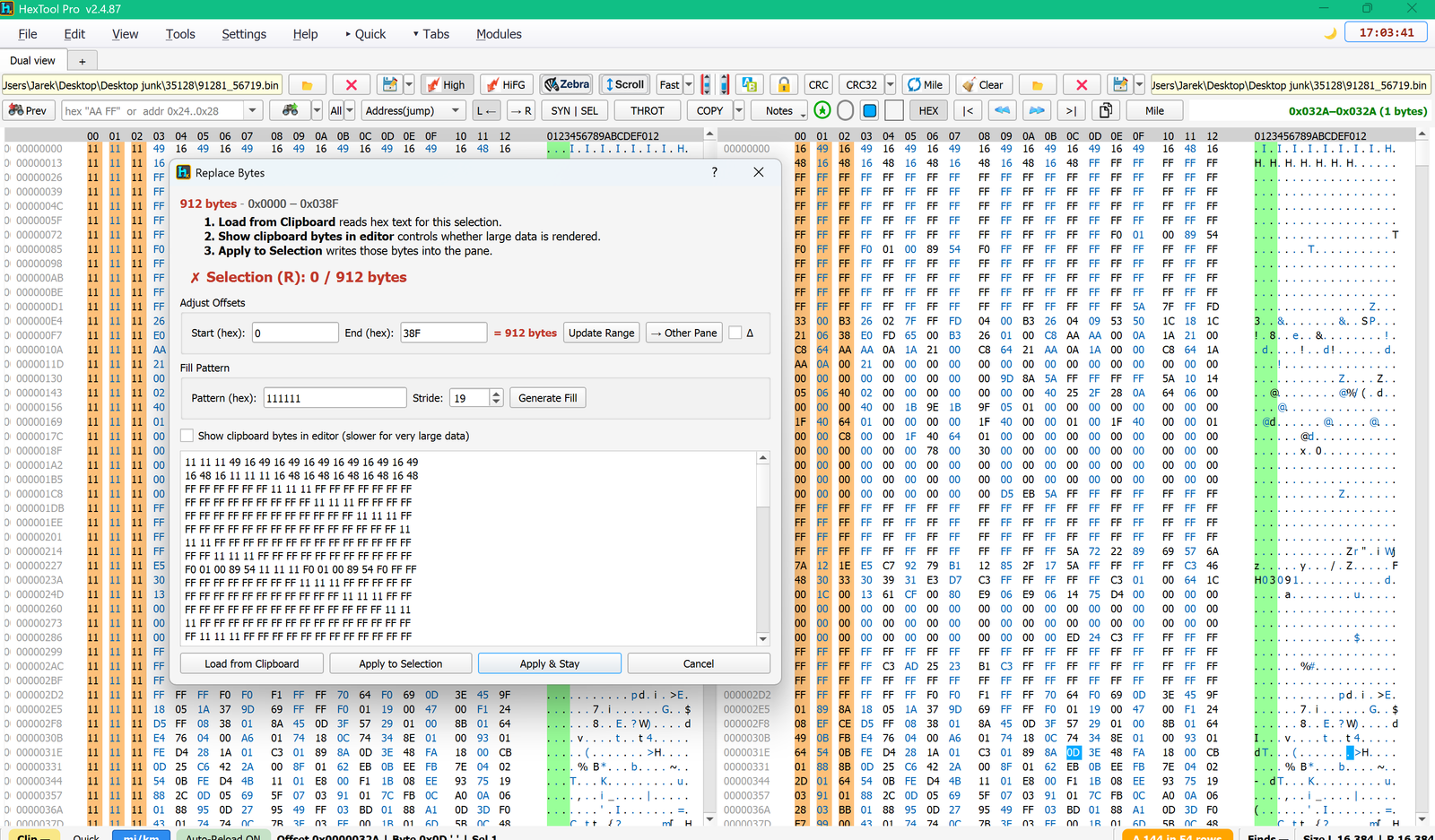Viewport: 1435px width, 840px height.
Task: Toggle dark mode moon icon
Action: pyautogui.click(x=1330, y=33)
